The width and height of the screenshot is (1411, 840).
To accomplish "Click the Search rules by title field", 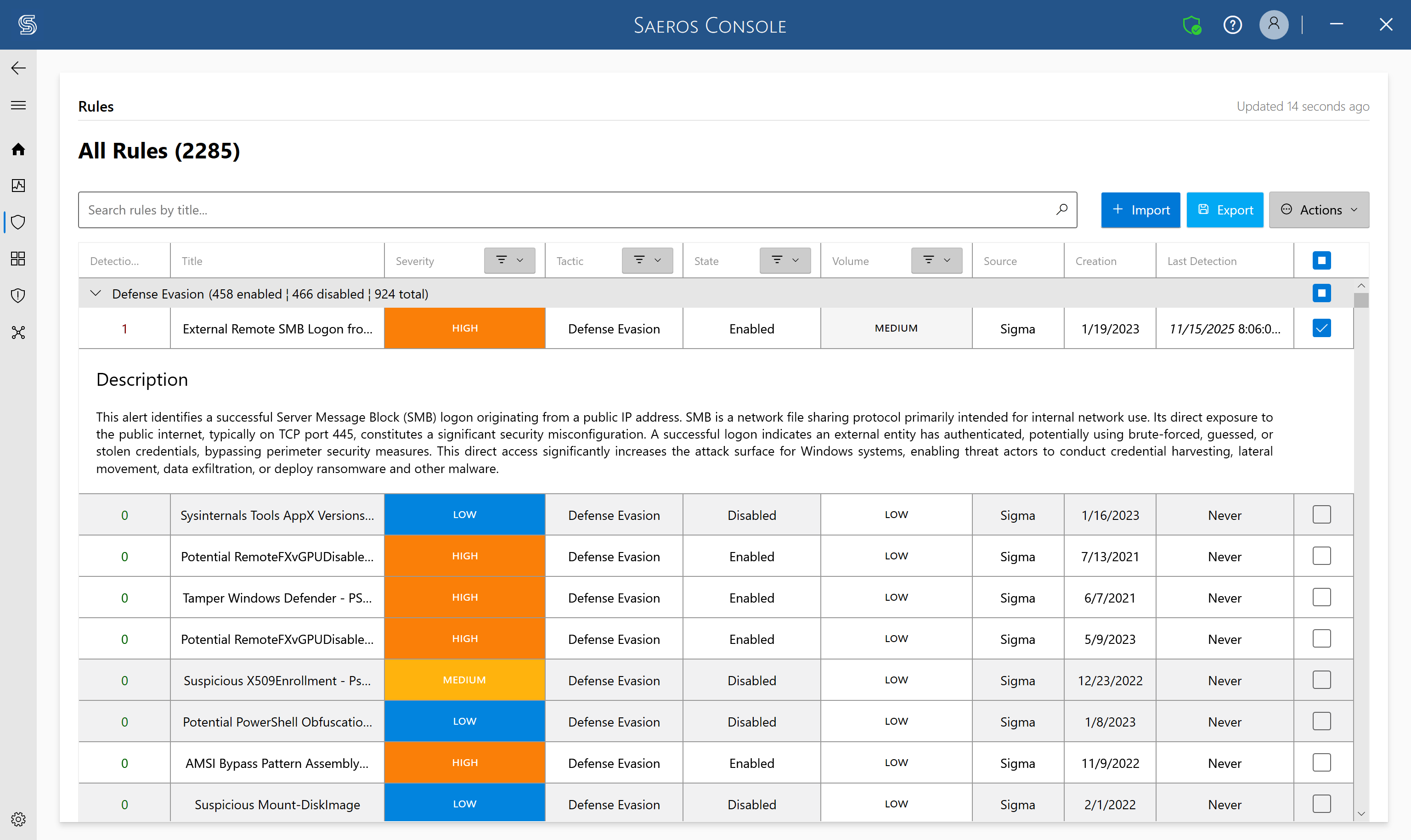I will pos(577,210).
